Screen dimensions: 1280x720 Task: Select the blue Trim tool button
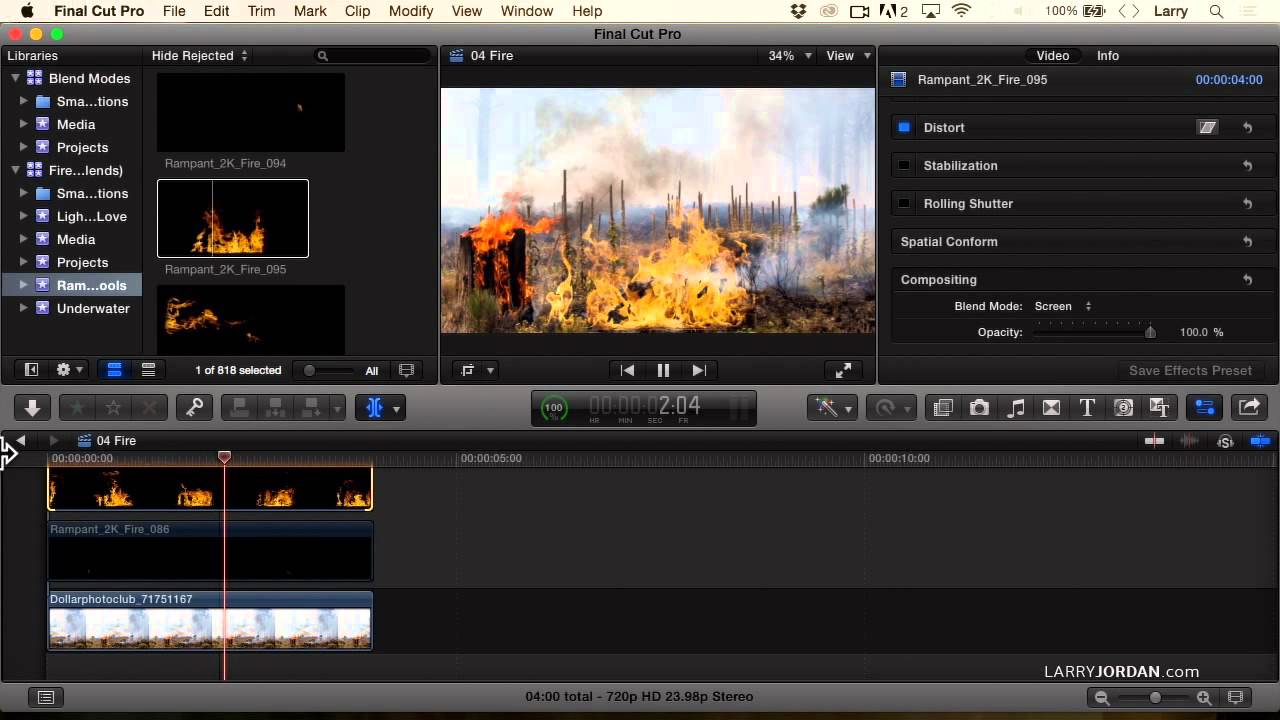click(x=375, y=407)
